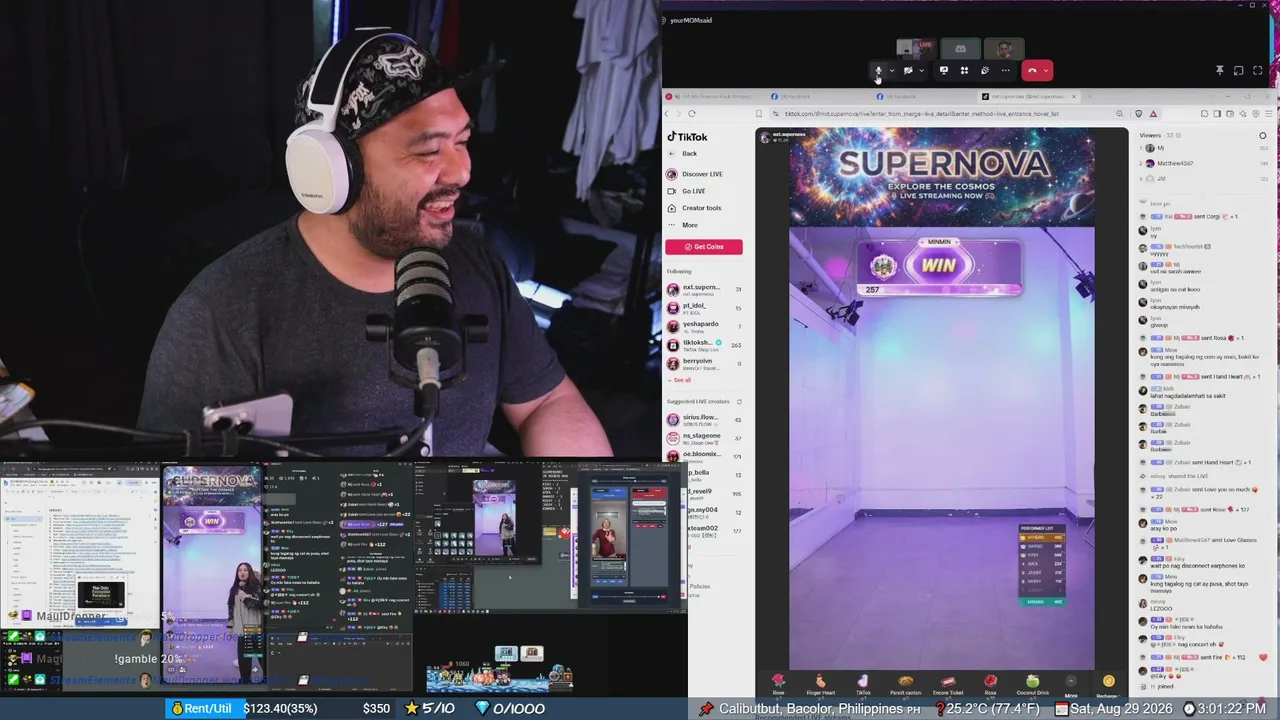Open yeshapardo in Following list
The image size is (1280, 720).
click(x=704, y=326)
